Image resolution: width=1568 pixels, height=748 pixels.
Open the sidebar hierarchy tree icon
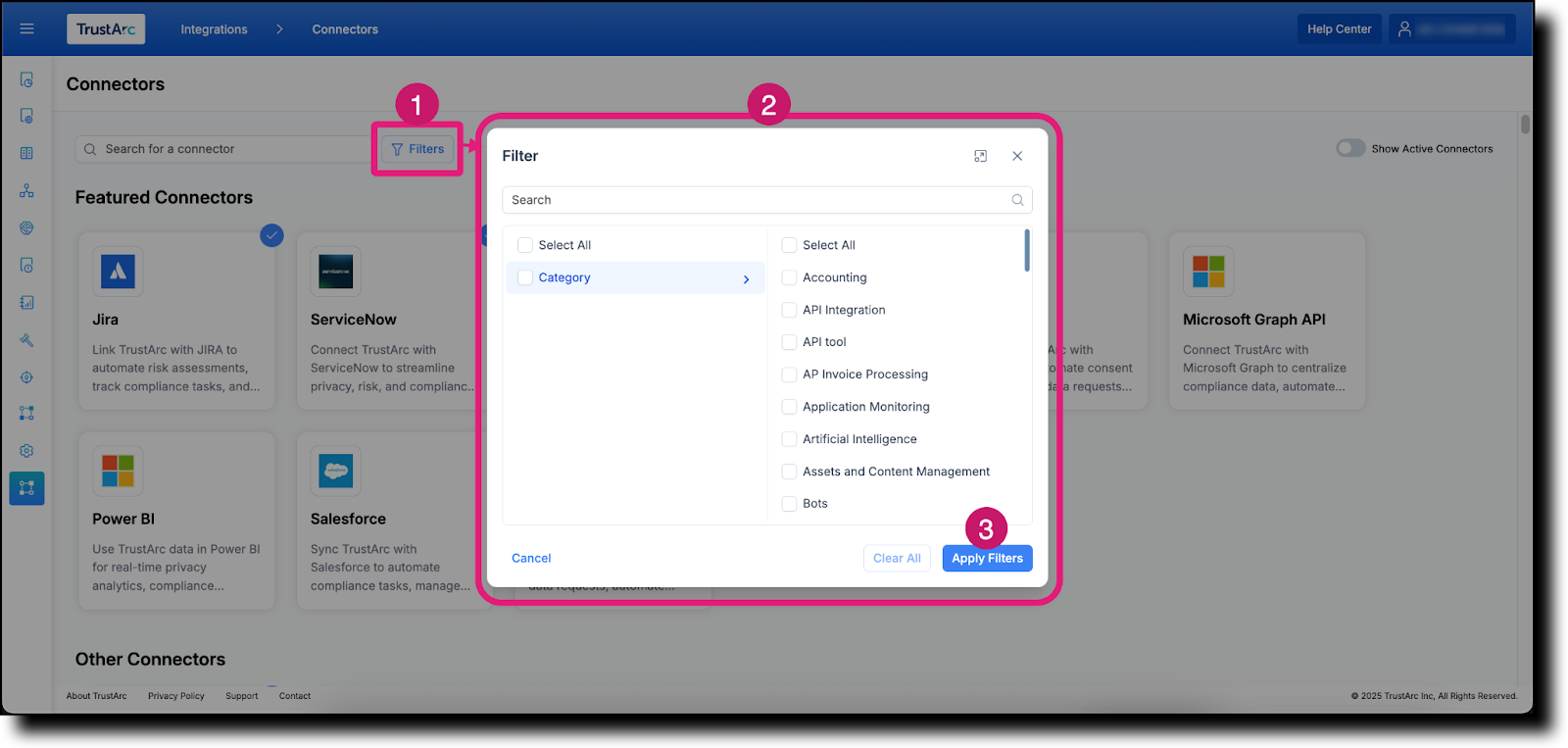coord(26,190)
